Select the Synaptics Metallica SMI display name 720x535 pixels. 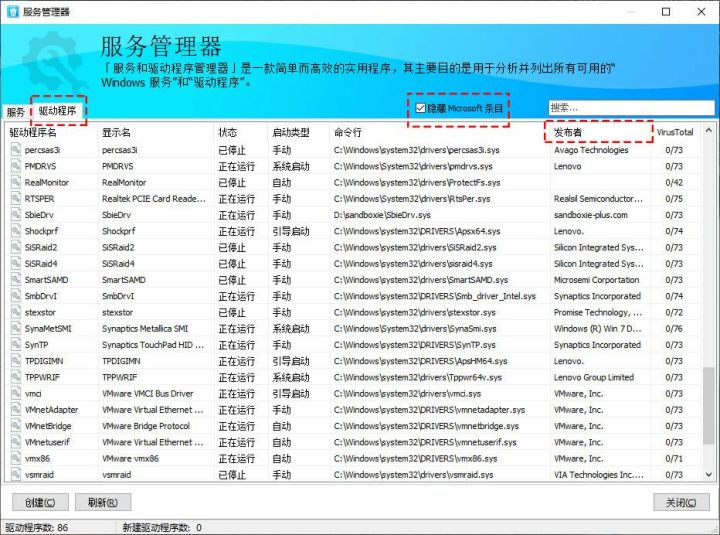pyautogui.click(x=145, y=328)
